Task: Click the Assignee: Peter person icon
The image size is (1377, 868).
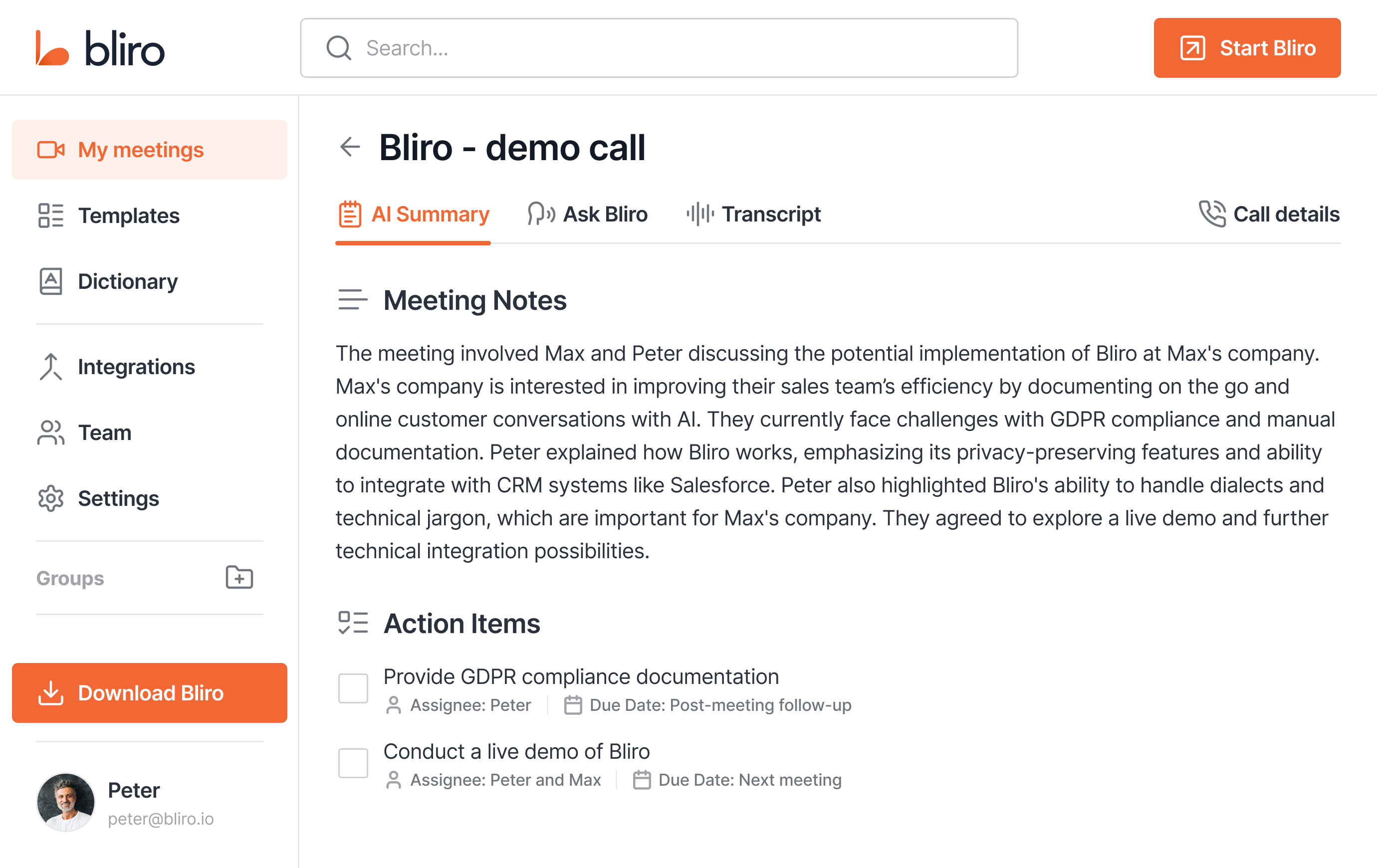Action: (393, 705)
